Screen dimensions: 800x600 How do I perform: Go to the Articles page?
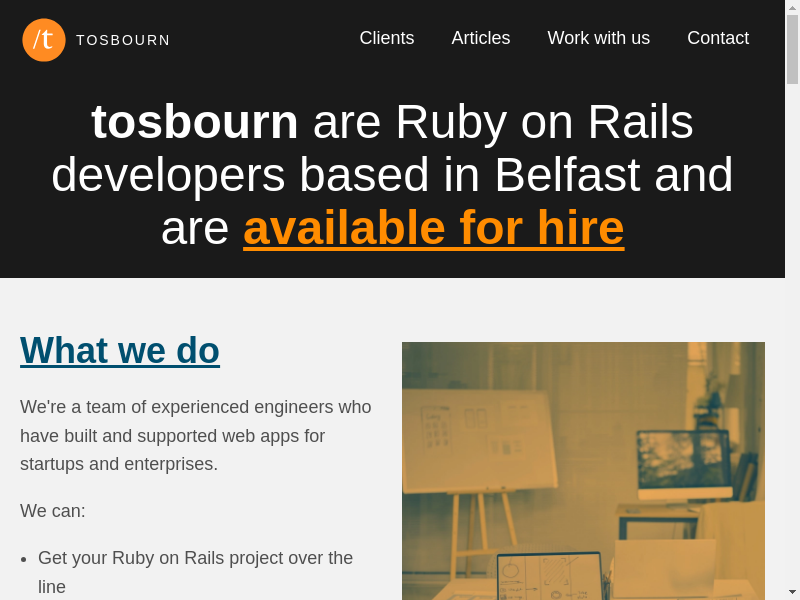(x=480, y=38)
